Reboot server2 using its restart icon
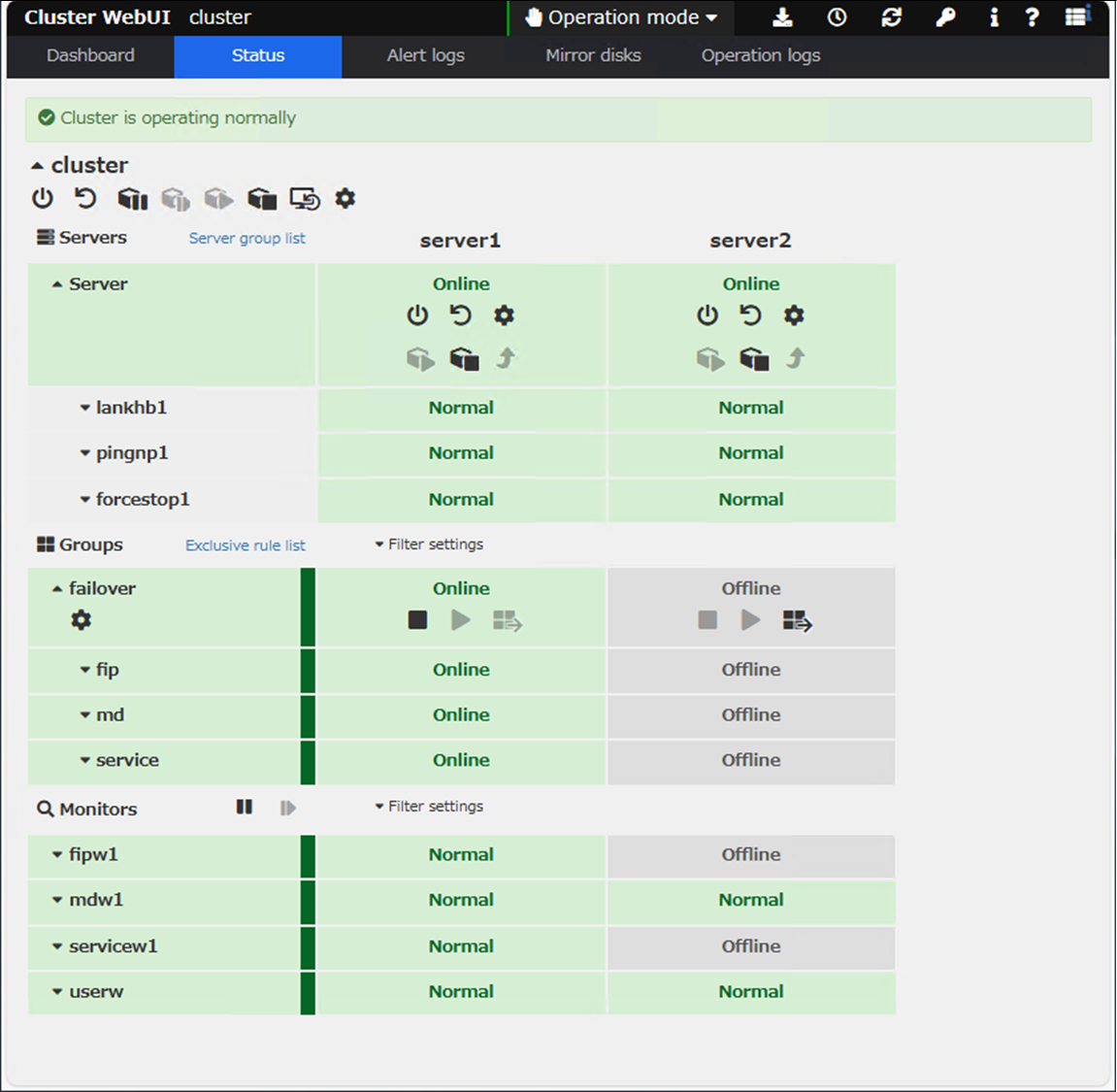 click(x=750, y=315)
